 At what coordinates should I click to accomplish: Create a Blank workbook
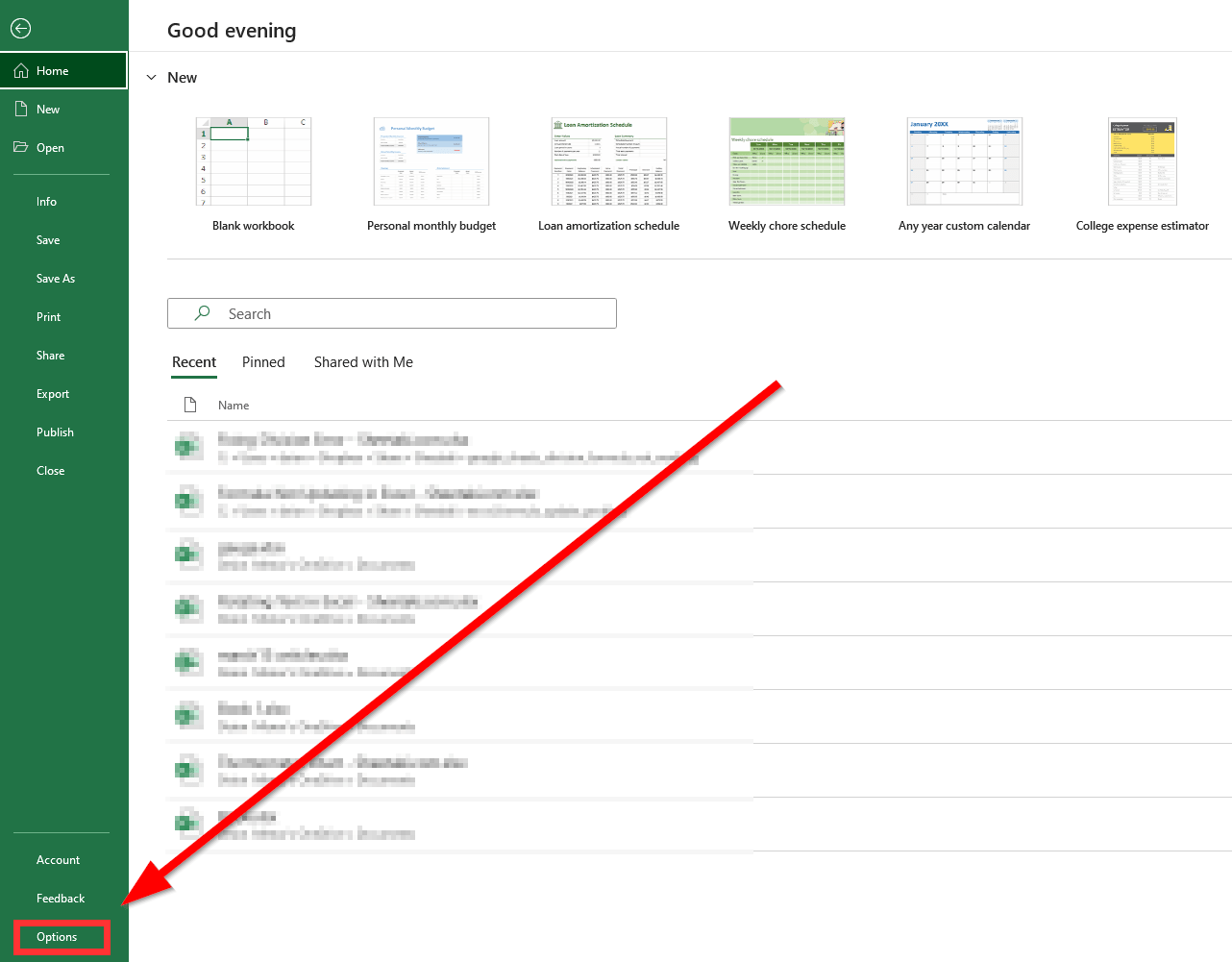point(253,161)
